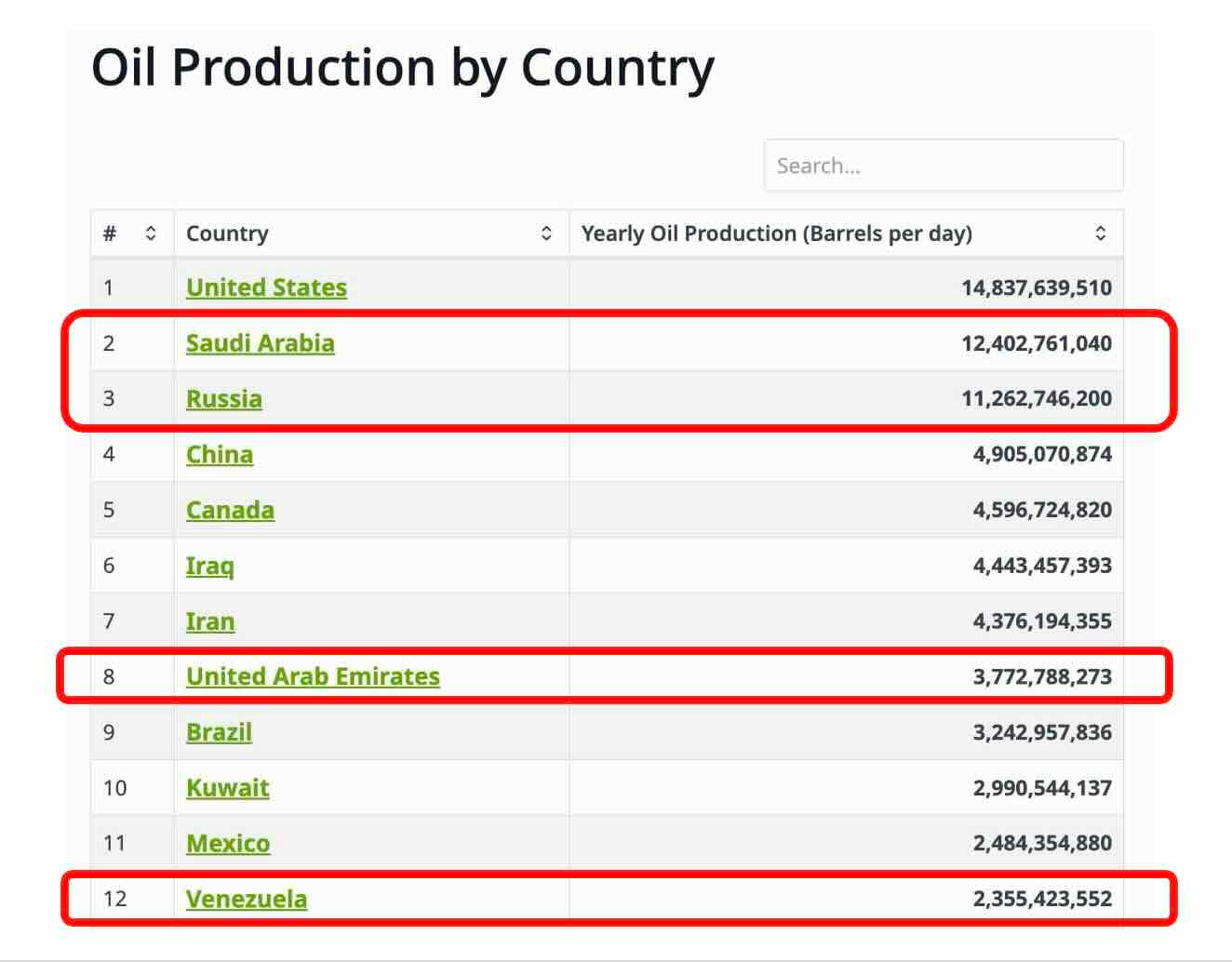Select value 4,376,194,355 for Iran

1042,621
